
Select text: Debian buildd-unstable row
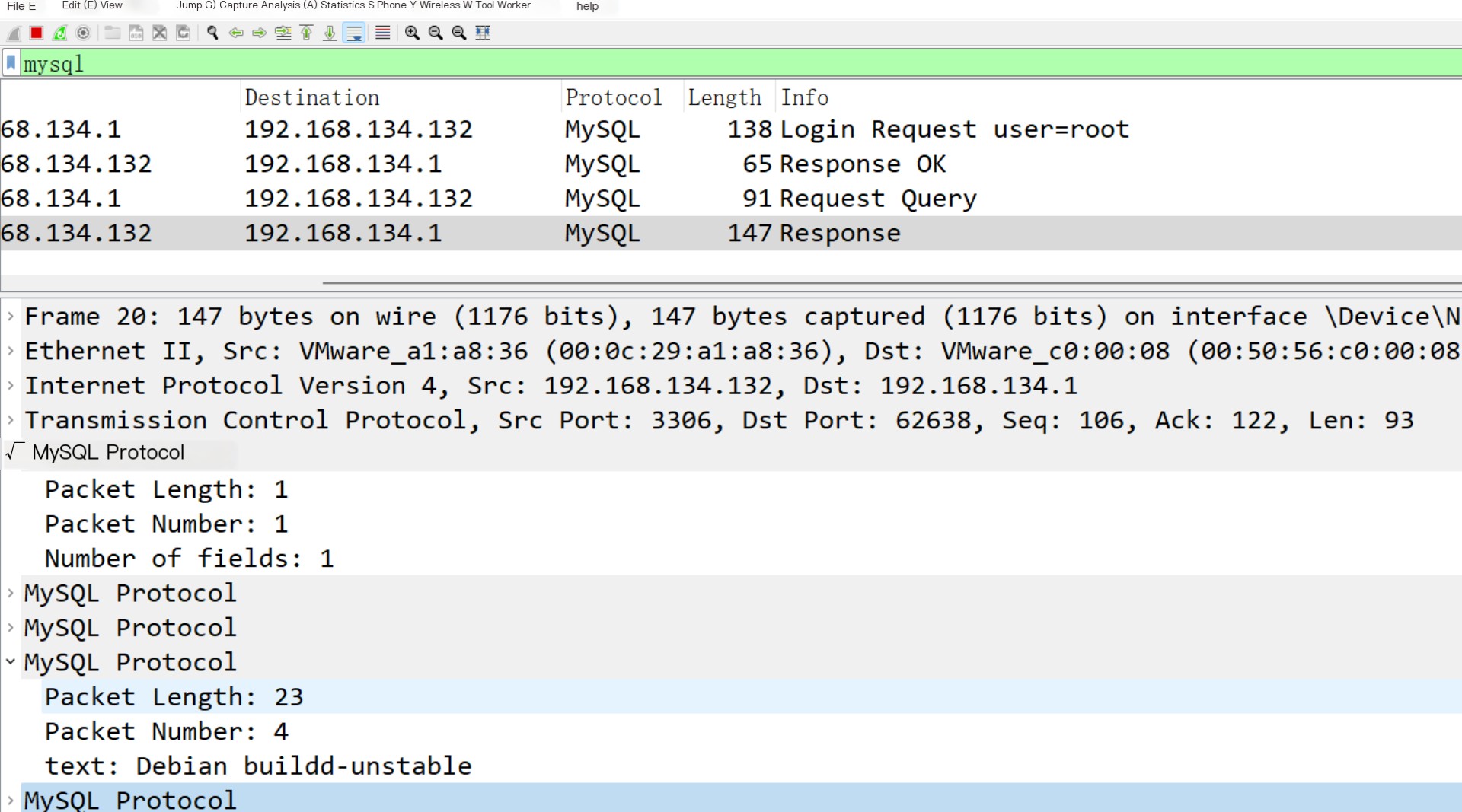[752, 766]
